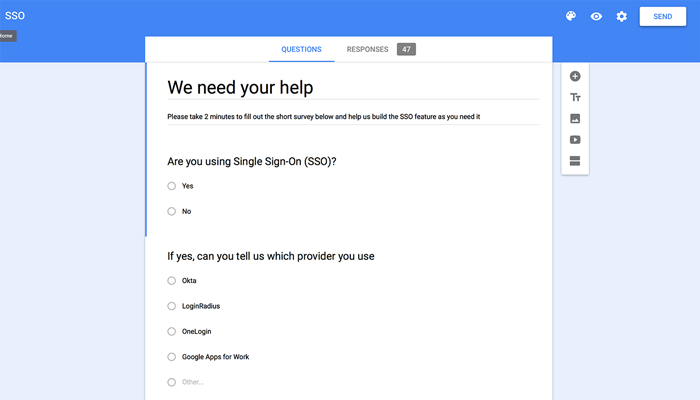Add title and description block
Viewport: 700px width, 400px height.
575,97
